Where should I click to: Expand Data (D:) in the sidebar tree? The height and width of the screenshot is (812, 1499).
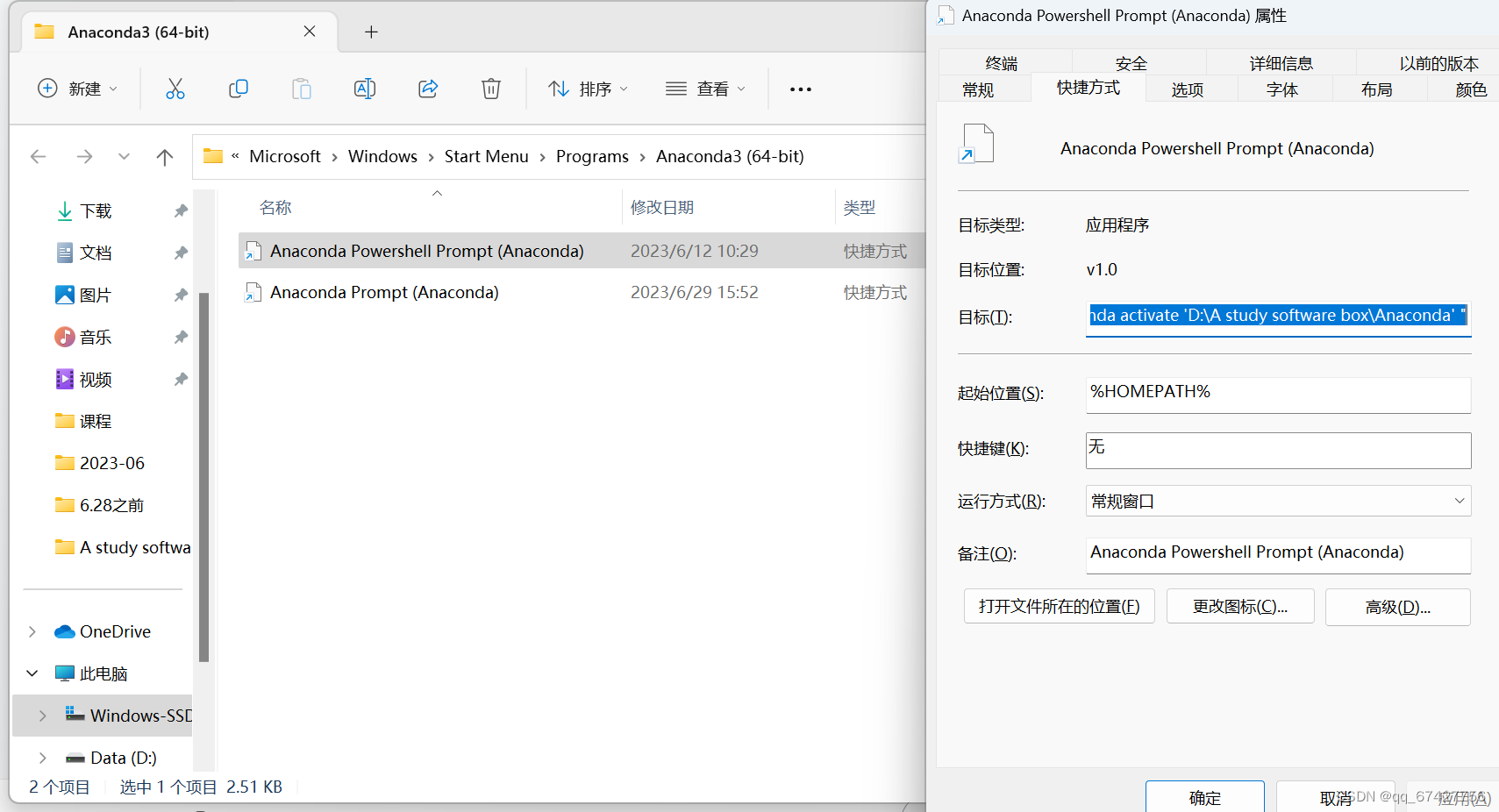[41, 757]
